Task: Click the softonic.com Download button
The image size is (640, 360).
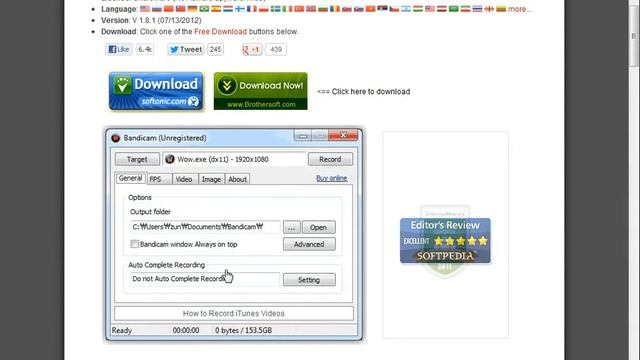Action: (x=156, y=91)
